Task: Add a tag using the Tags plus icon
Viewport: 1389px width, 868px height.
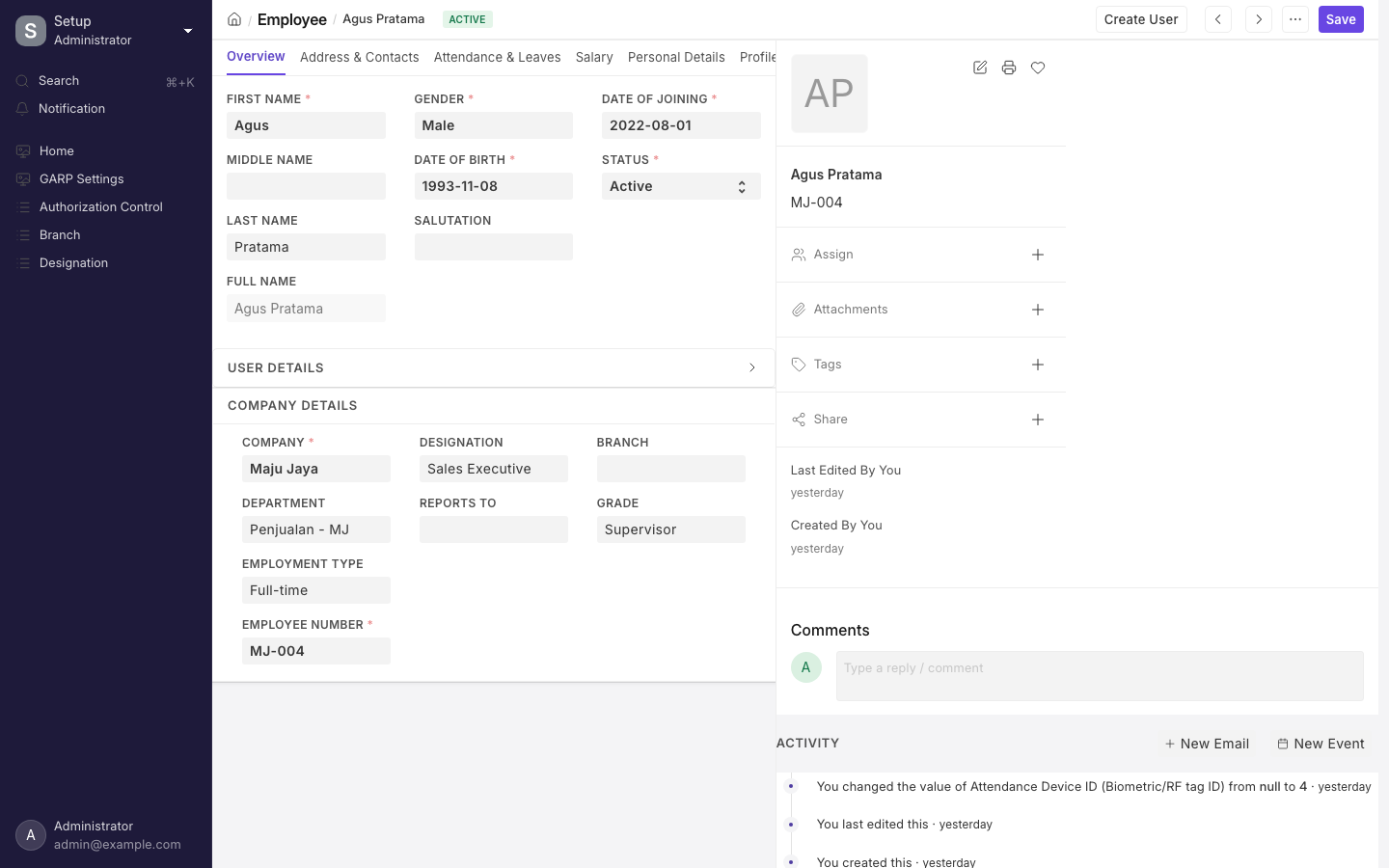Action: [x=1038, y=365]
